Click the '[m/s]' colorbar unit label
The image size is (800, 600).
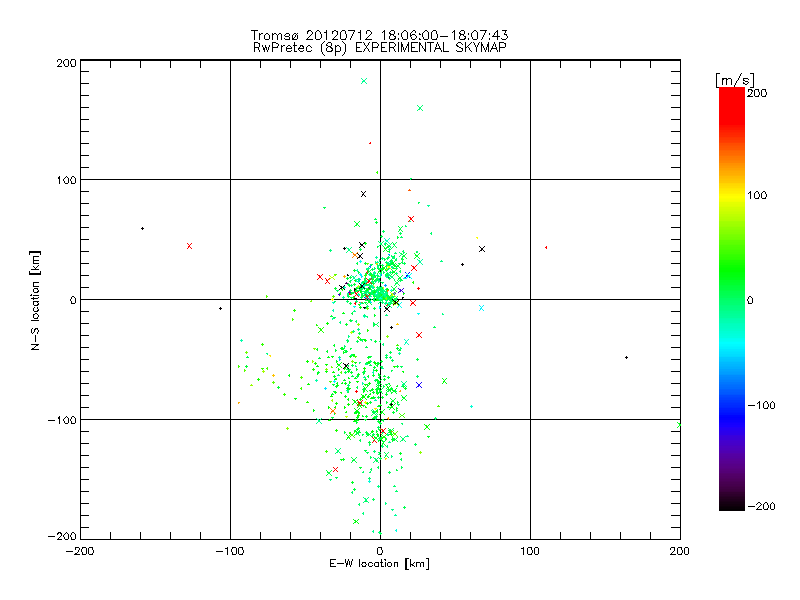pyautogui.click(x=735, y=80)
